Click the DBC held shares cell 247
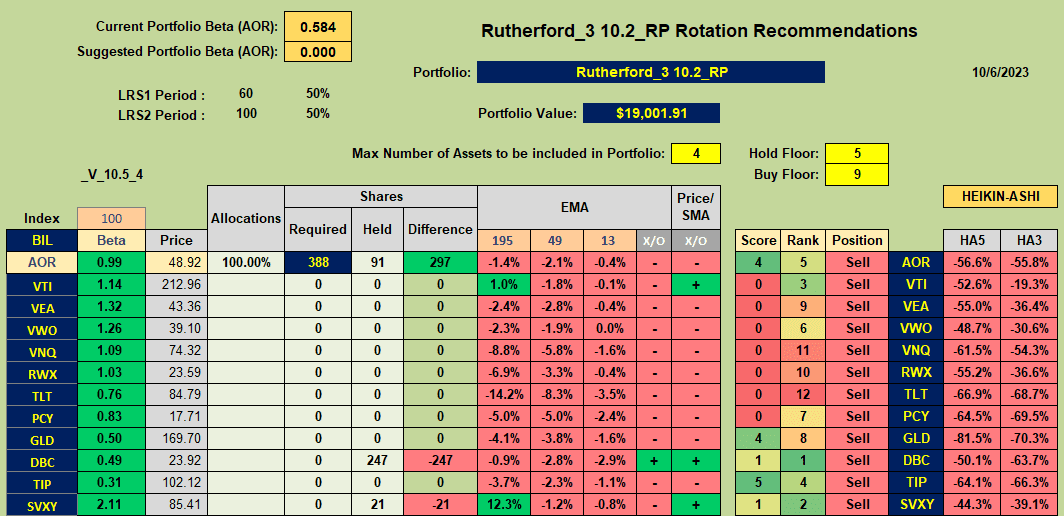The height and width of the screenshot is (516, 1064). pyautogui.click(x=377, y=460)
